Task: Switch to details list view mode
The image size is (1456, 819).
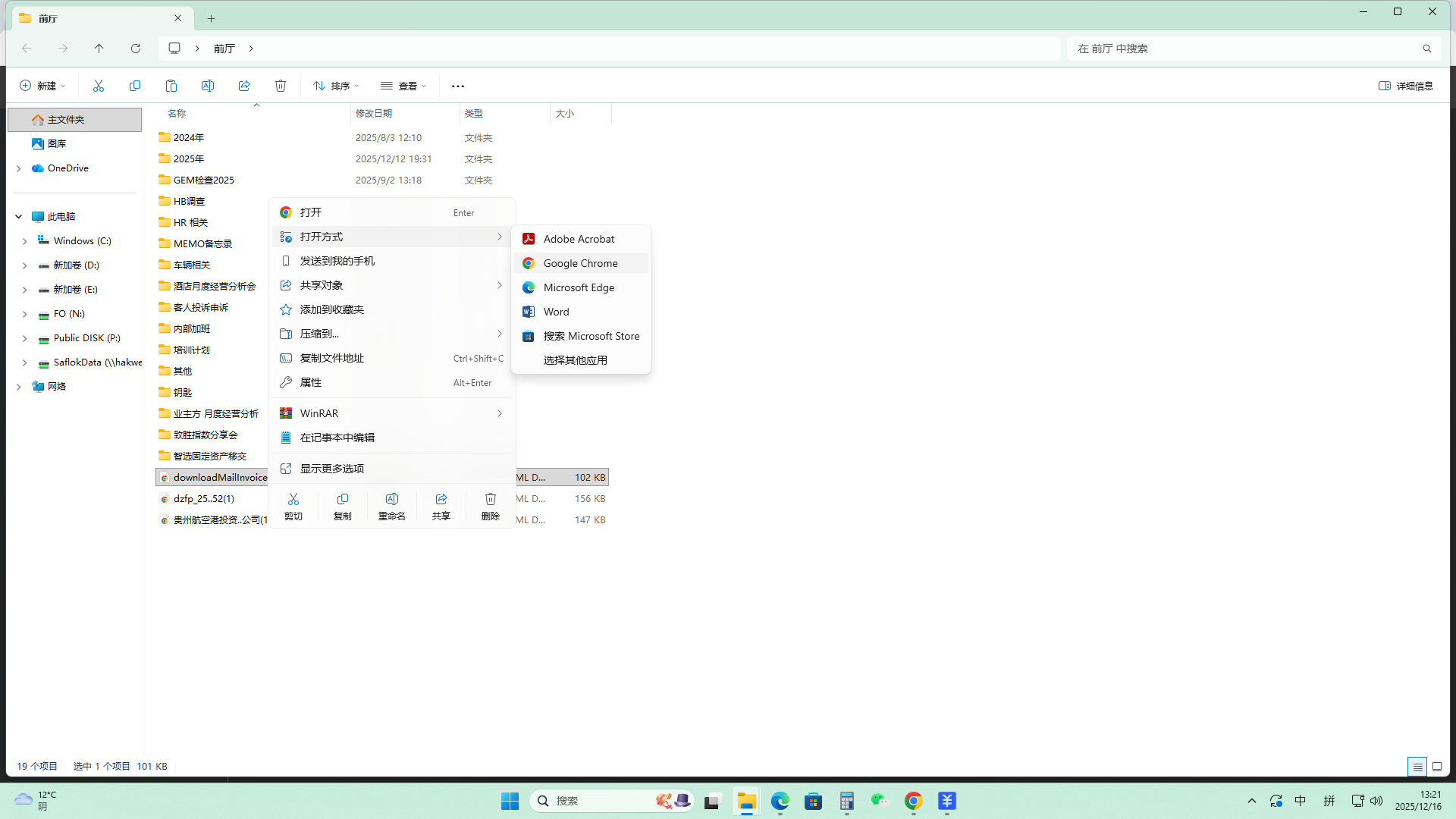Action: (x=1417, y=767)
